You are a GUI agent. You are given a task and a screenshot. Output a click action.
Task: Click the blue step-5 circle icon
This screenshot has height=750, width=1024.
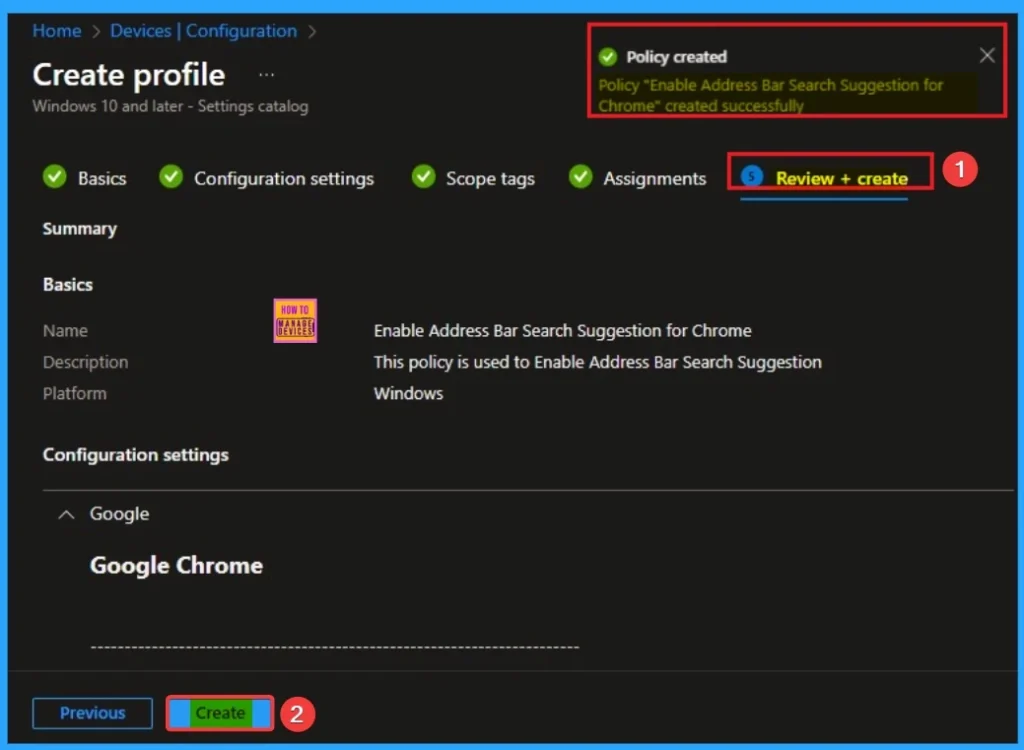pos(752,176)
